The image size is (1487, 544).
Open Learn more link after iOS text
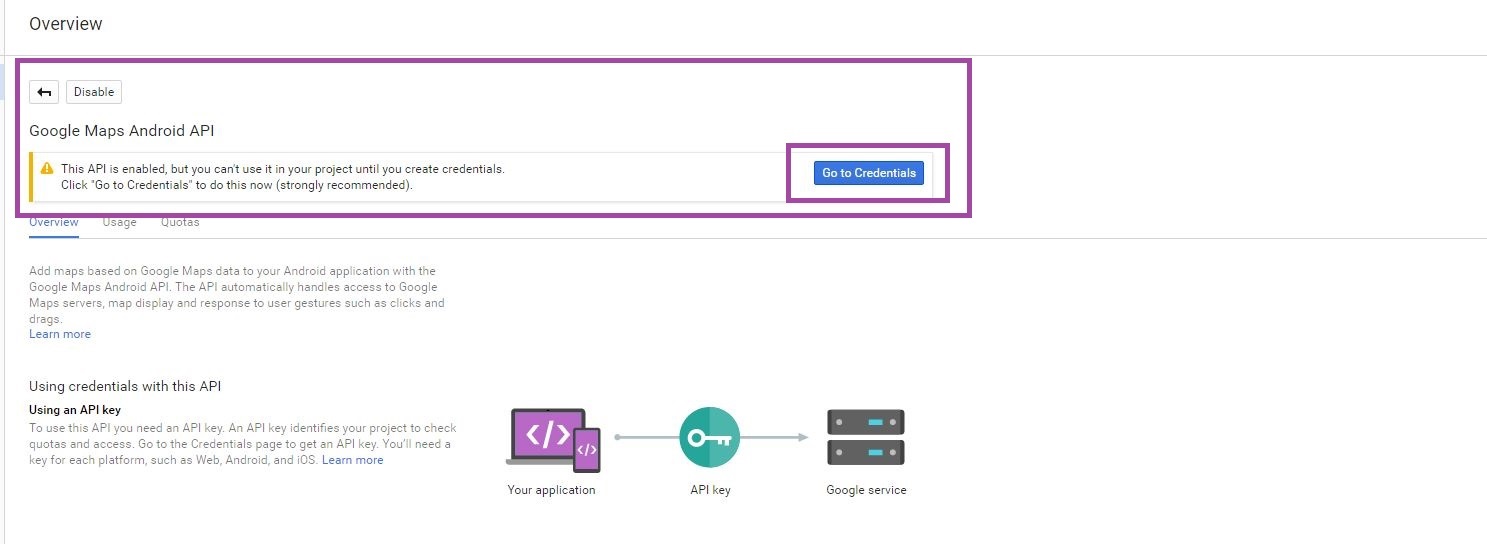click(353, 460)
